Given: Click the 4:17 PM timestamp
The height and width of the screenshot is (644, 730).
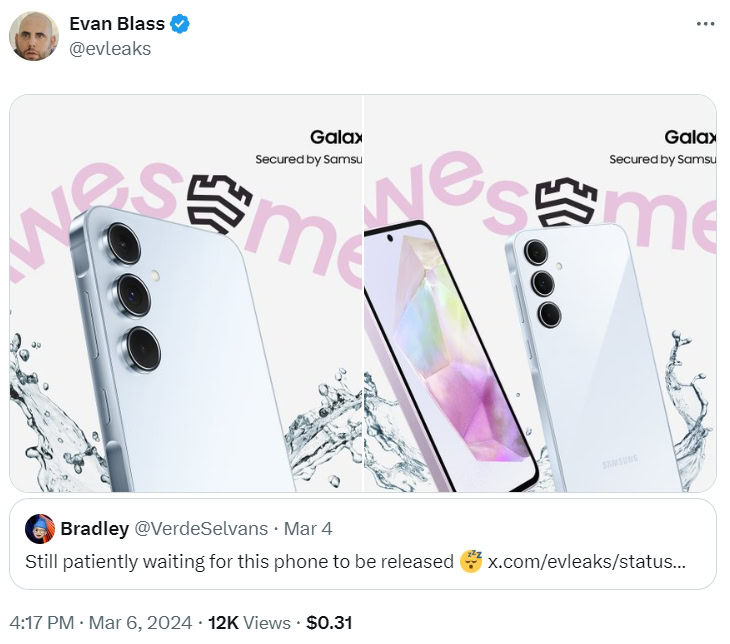Looking at the screenshot, I should (41, 622).
